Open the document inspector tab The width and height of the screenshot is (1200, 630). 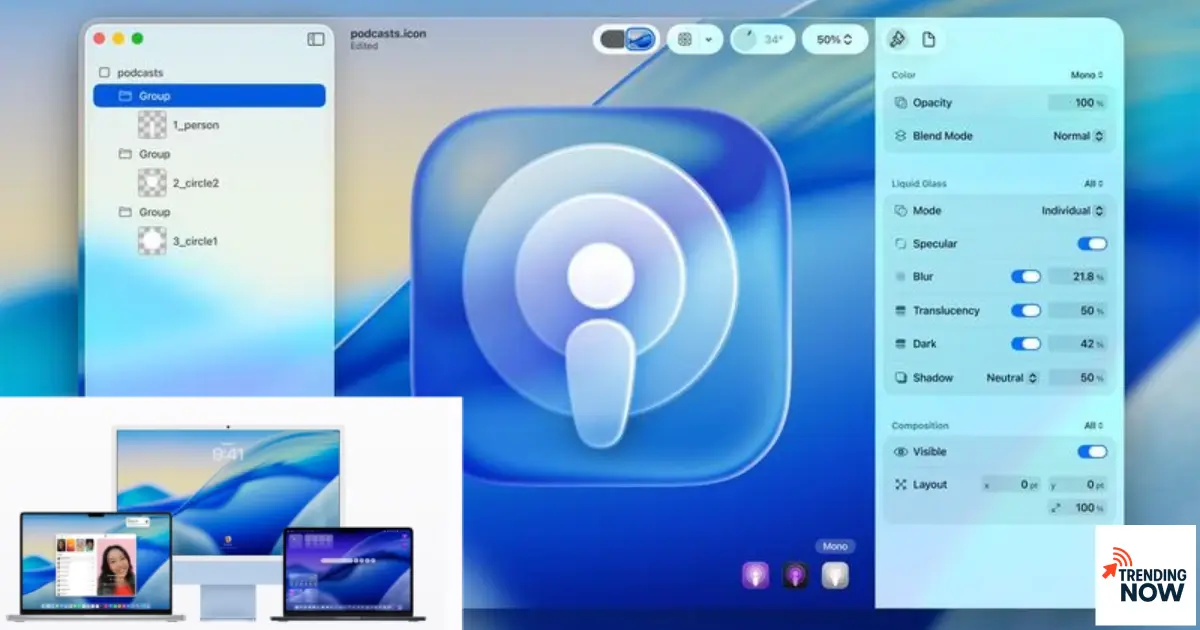(929, 39)
